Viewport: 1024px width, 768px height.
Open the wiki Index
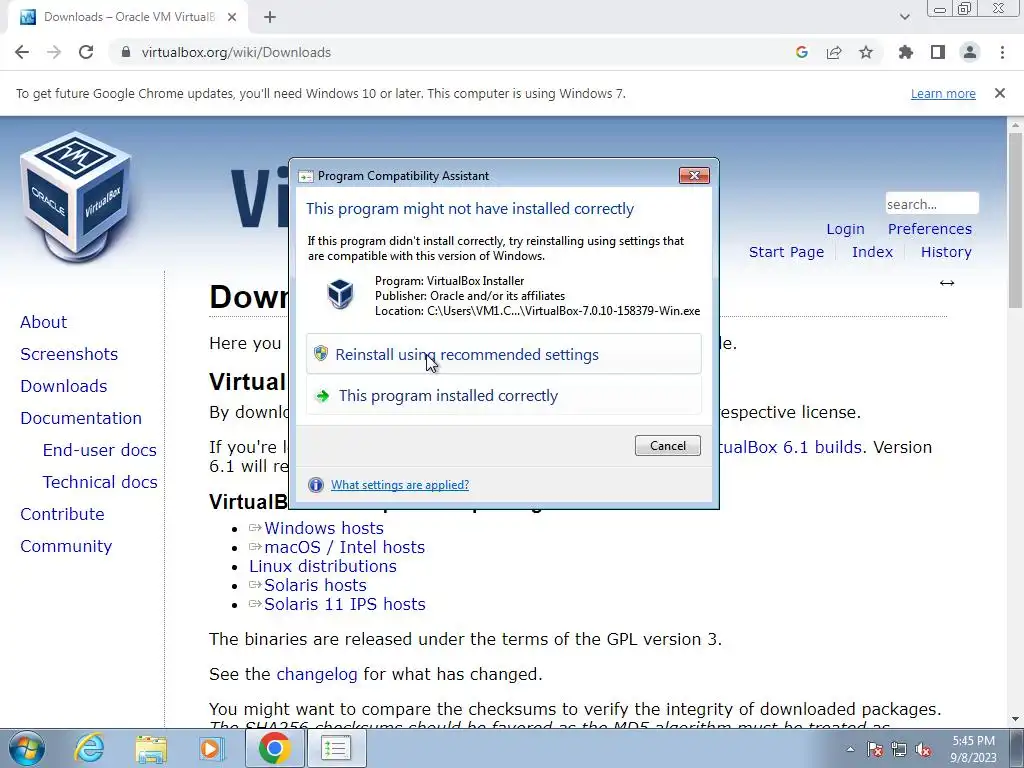[872, 252]
